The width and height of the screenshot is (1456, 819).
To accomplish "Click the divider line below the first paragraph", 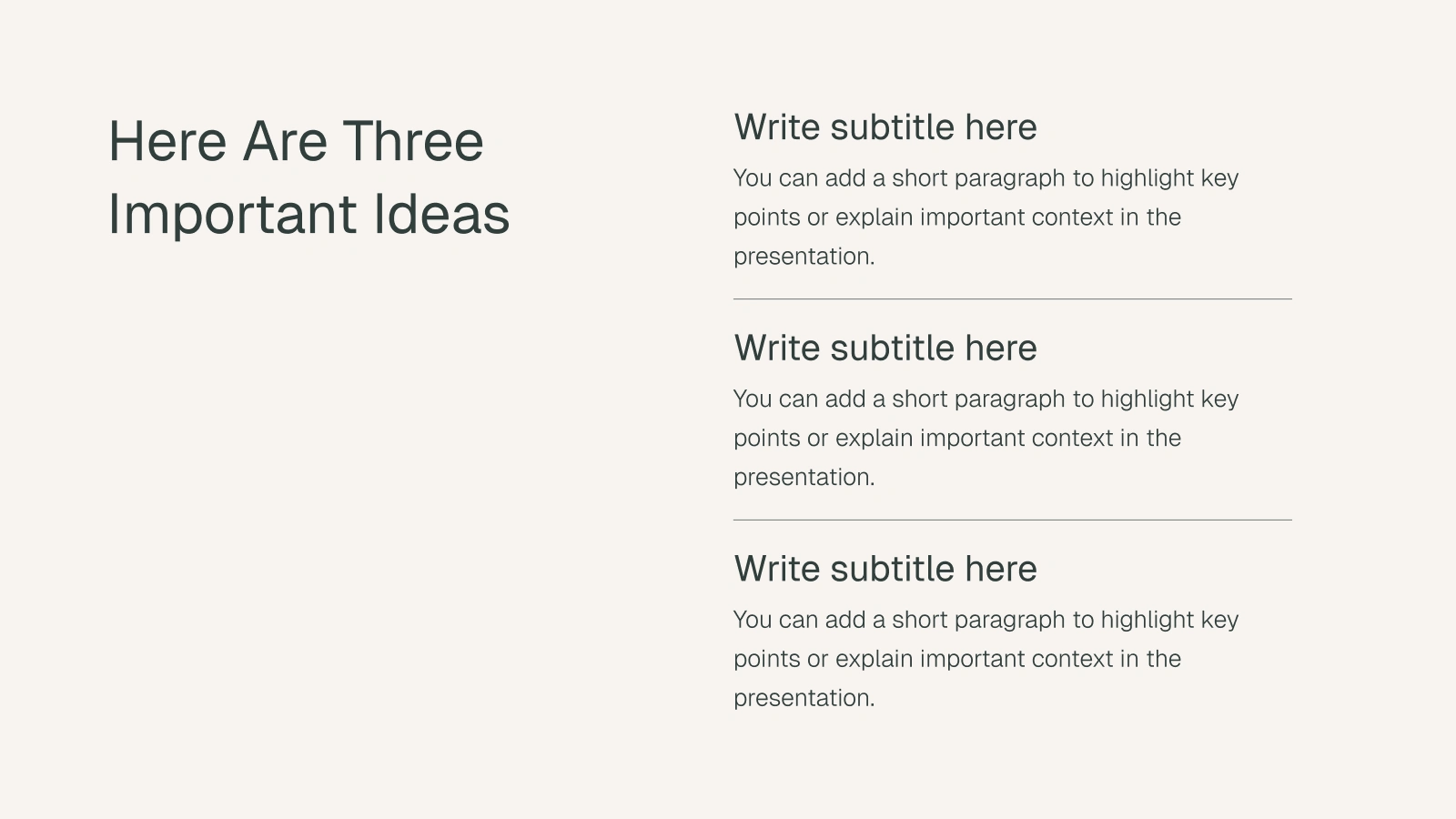I will tap(1012, 298).
